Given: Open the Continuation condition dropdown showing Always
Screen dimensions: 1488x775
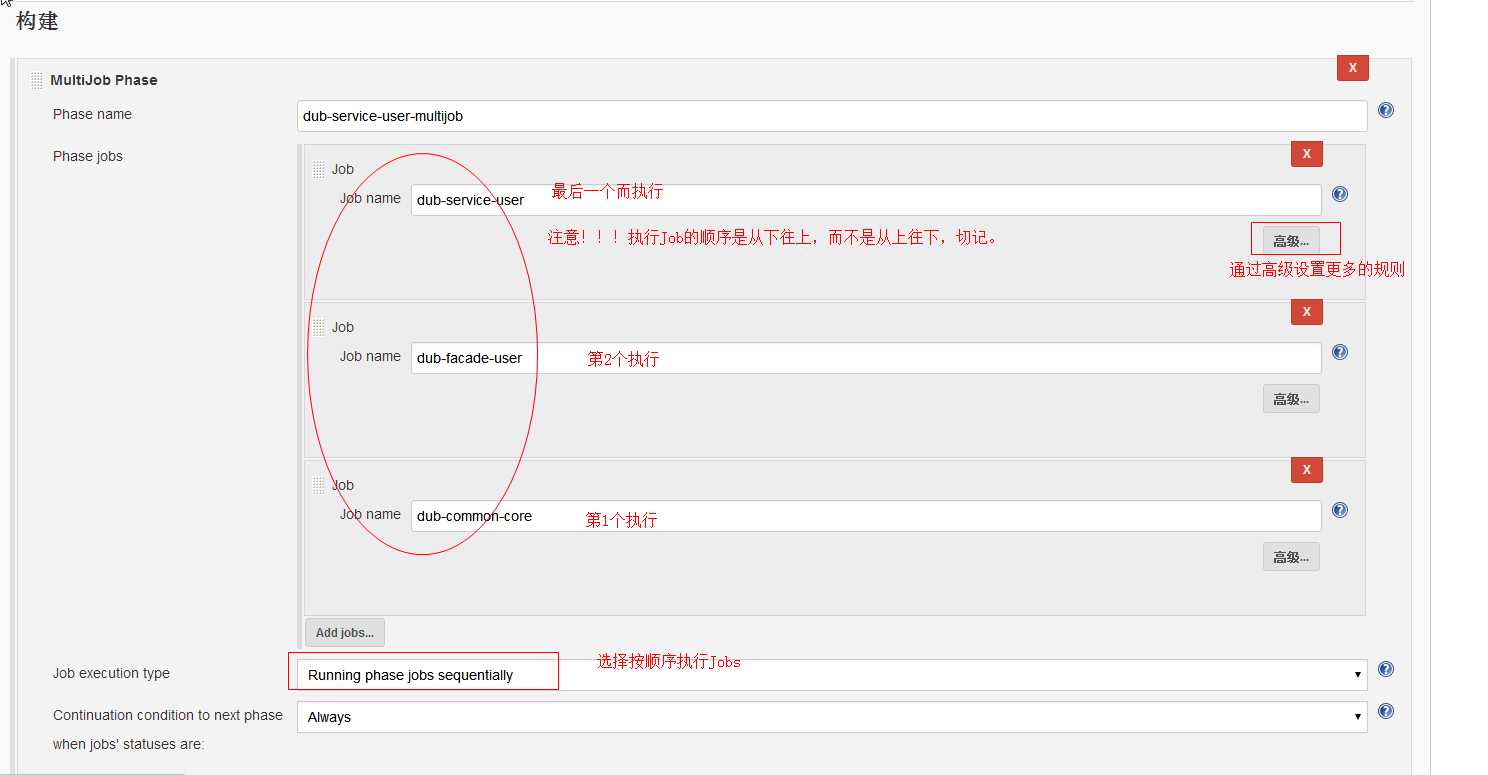Looking at the screenshot, I should pyautogui.click(x=832, y=717).
